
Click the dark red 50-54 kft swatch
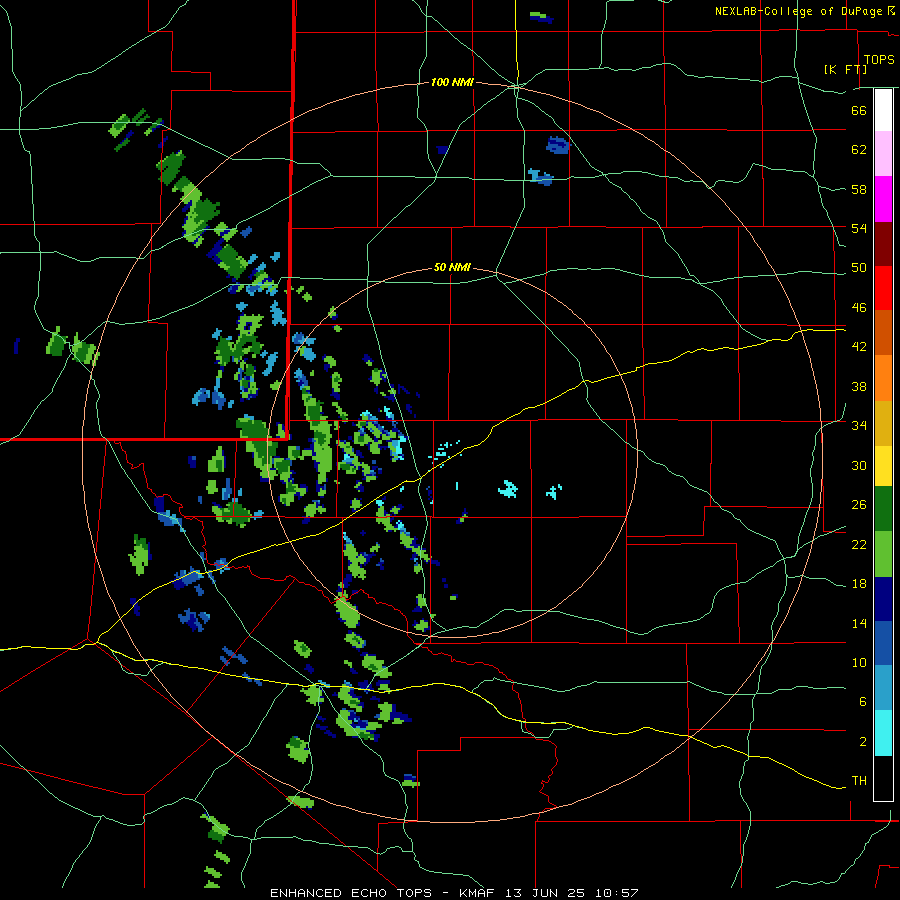point(883,245)
